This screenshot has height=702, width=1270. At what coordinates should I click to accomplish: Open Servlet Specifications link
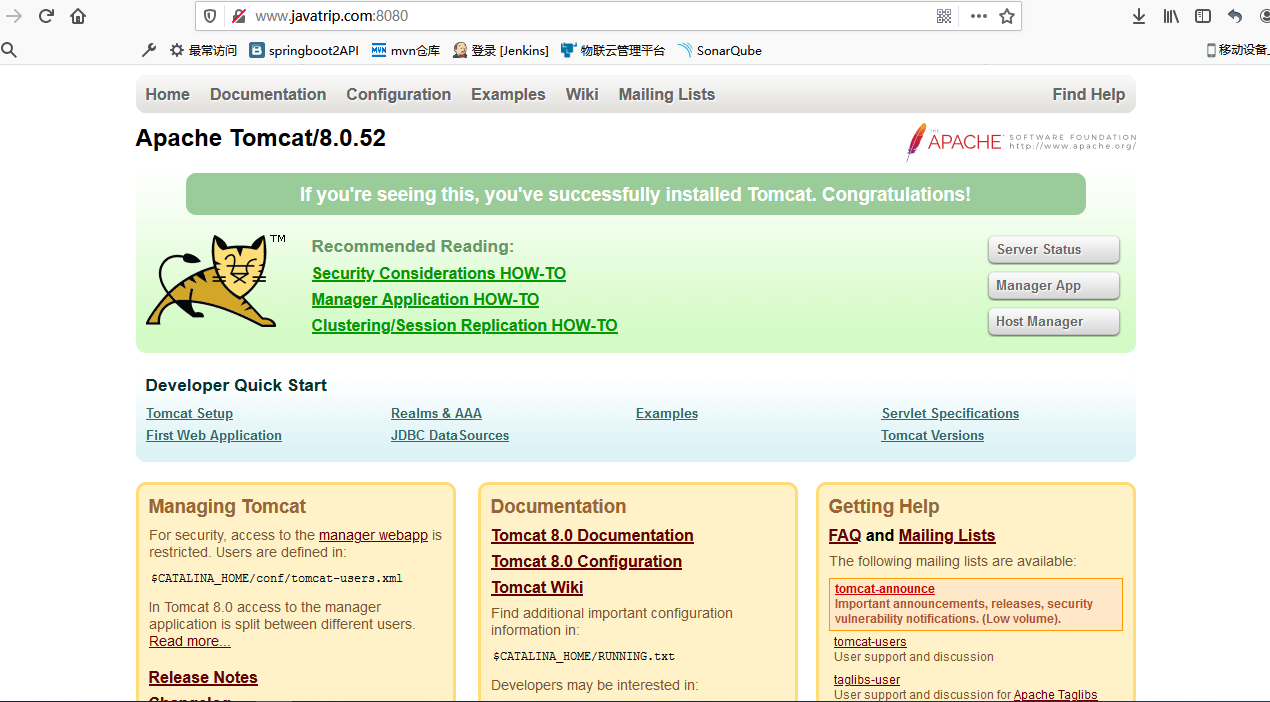tap(950, 413)
